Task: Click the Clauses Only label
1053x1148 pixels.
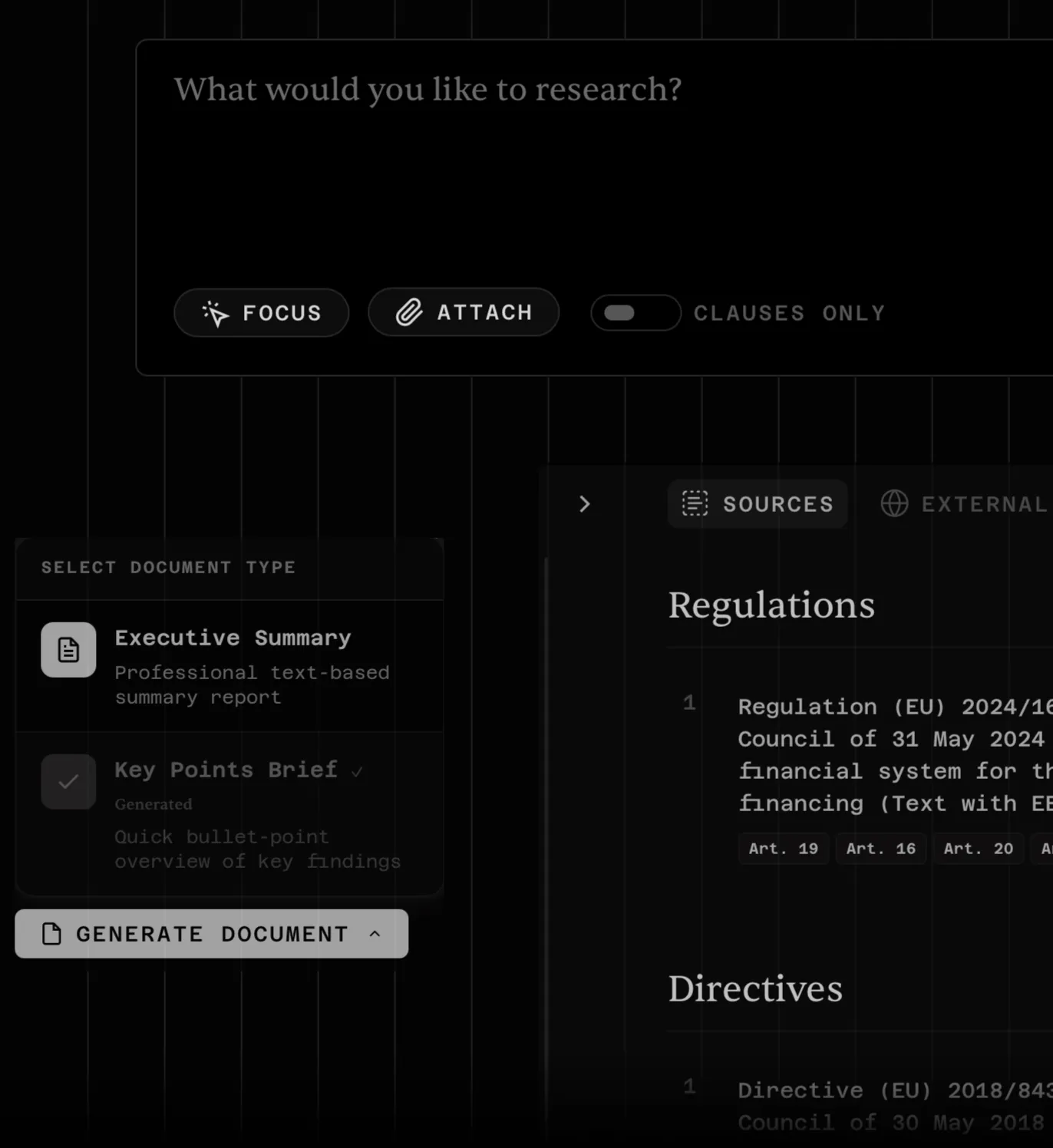Action: [789, 313]
